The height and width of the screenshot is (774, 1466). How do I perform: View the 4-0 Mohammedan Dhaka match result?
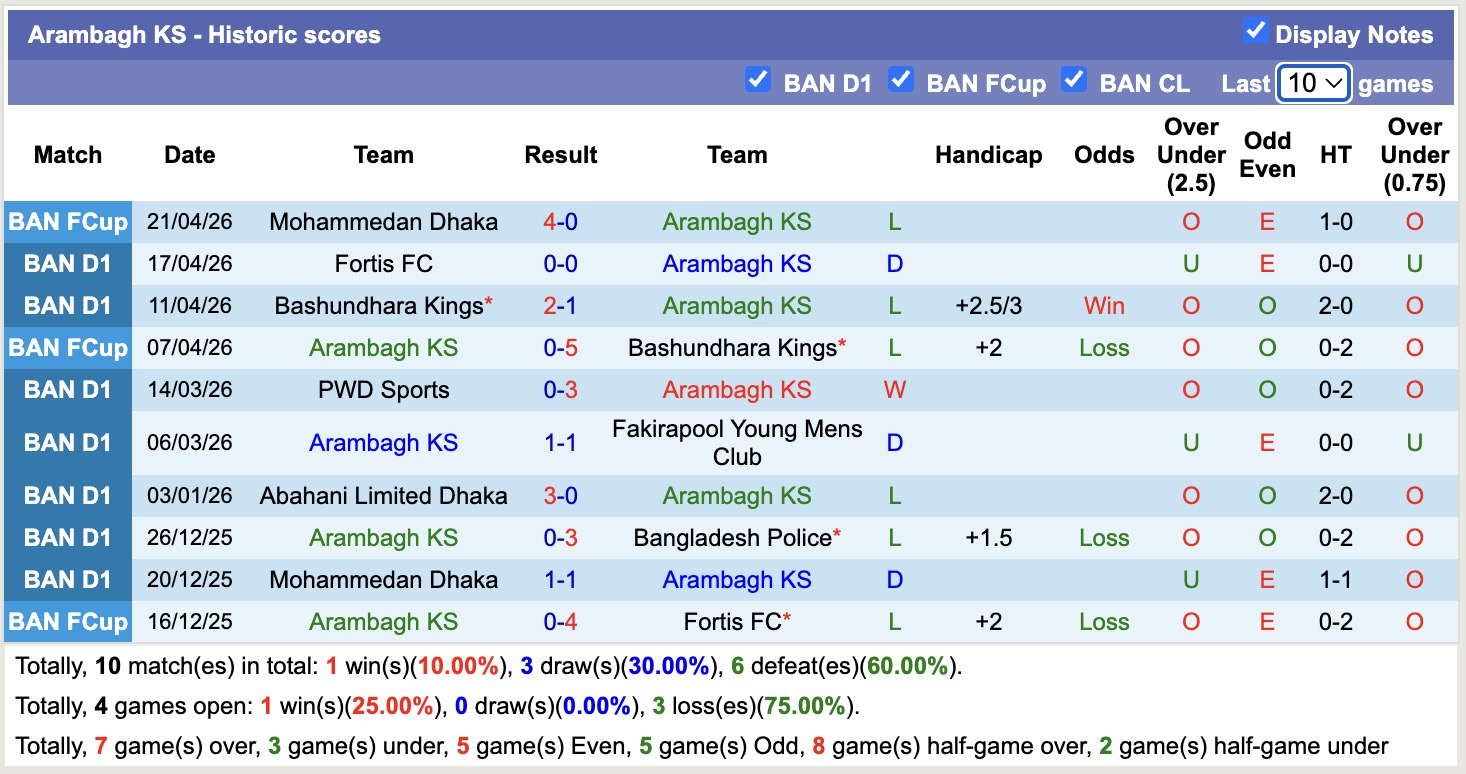tap(560, 222)
